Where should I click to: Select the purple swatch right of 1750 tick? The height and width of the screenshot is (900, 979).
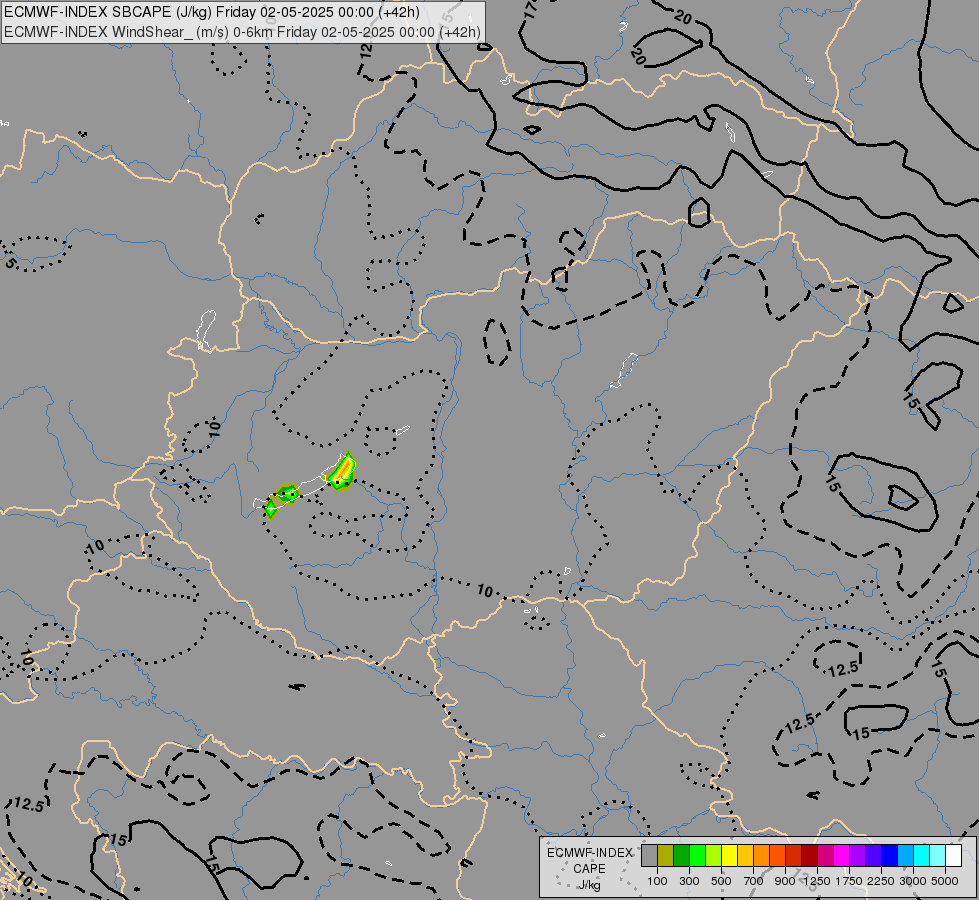click(x=858, y=855)
